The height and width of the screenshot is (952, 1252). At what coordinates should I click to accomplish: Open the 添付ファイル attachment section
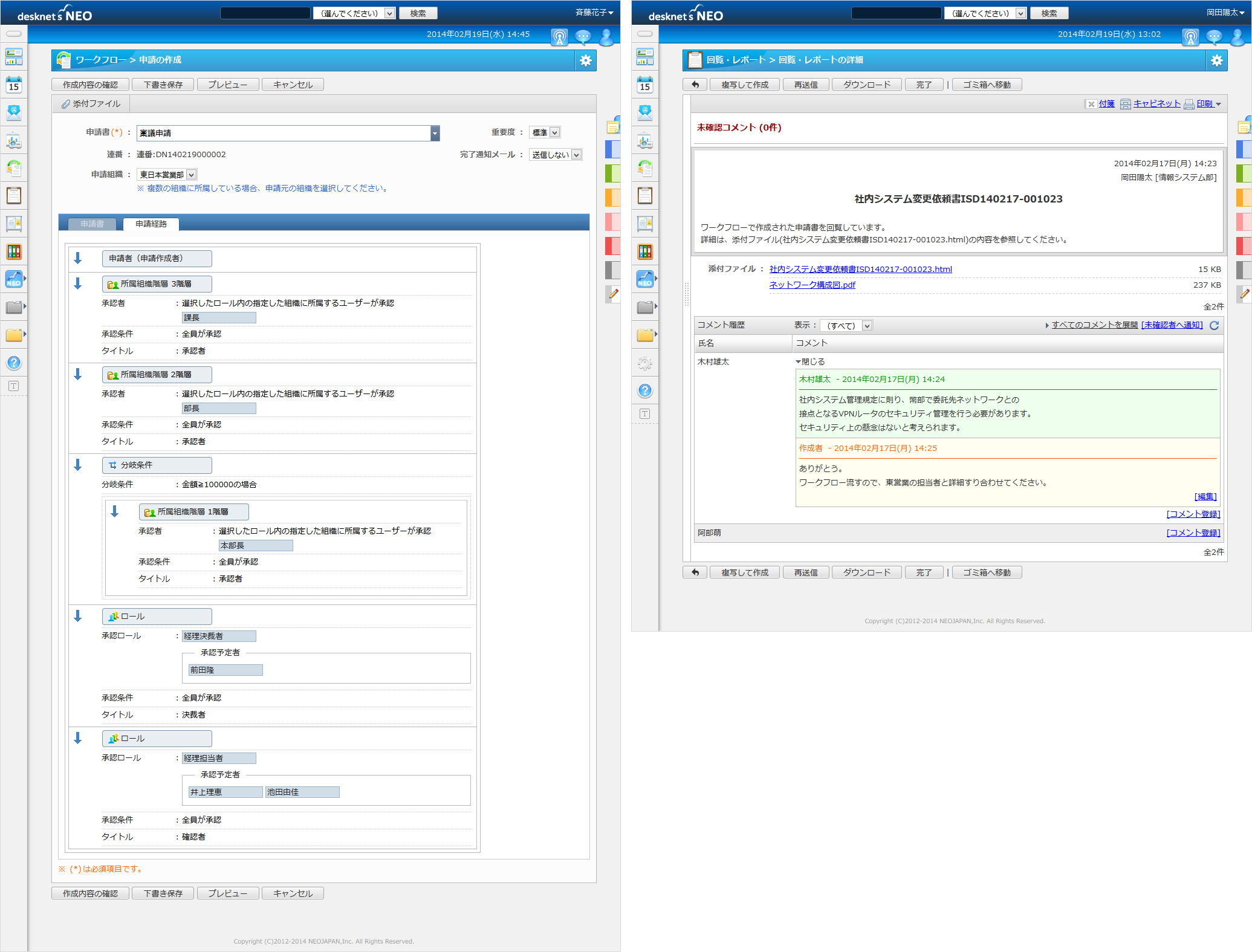91,104
